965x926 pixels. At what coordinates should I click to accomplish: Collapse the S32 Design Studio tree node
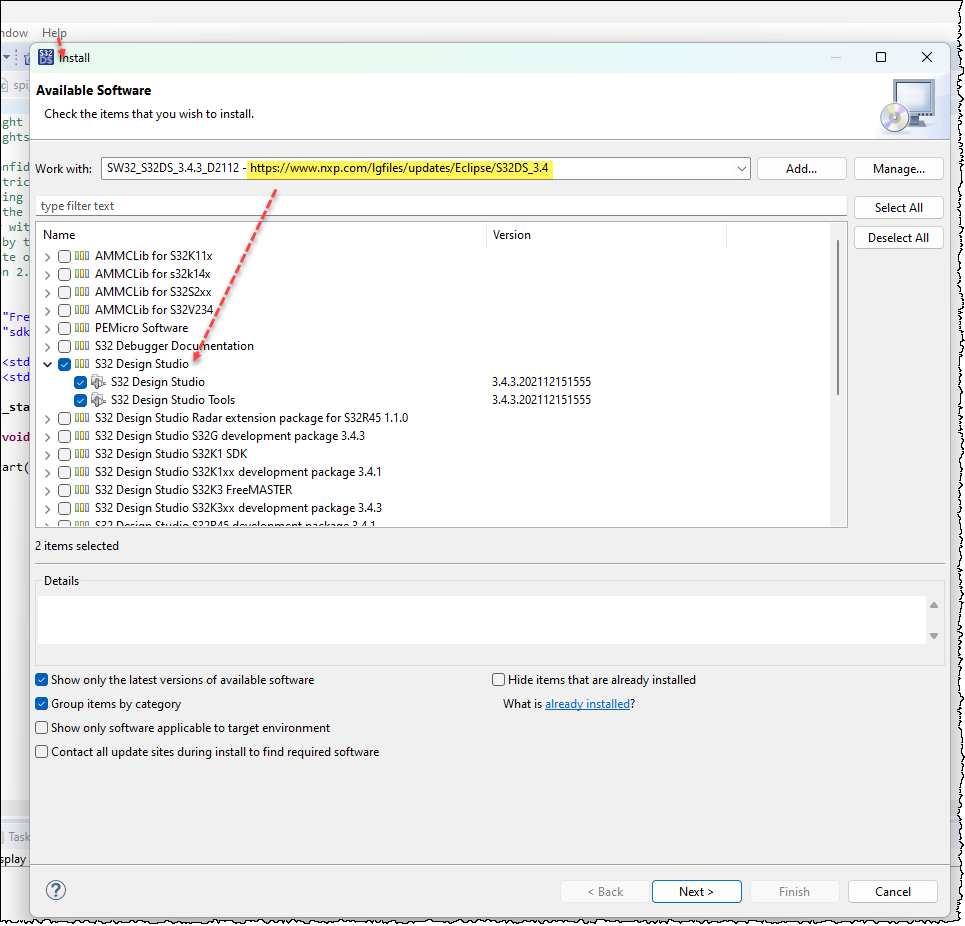coord(47,363)
